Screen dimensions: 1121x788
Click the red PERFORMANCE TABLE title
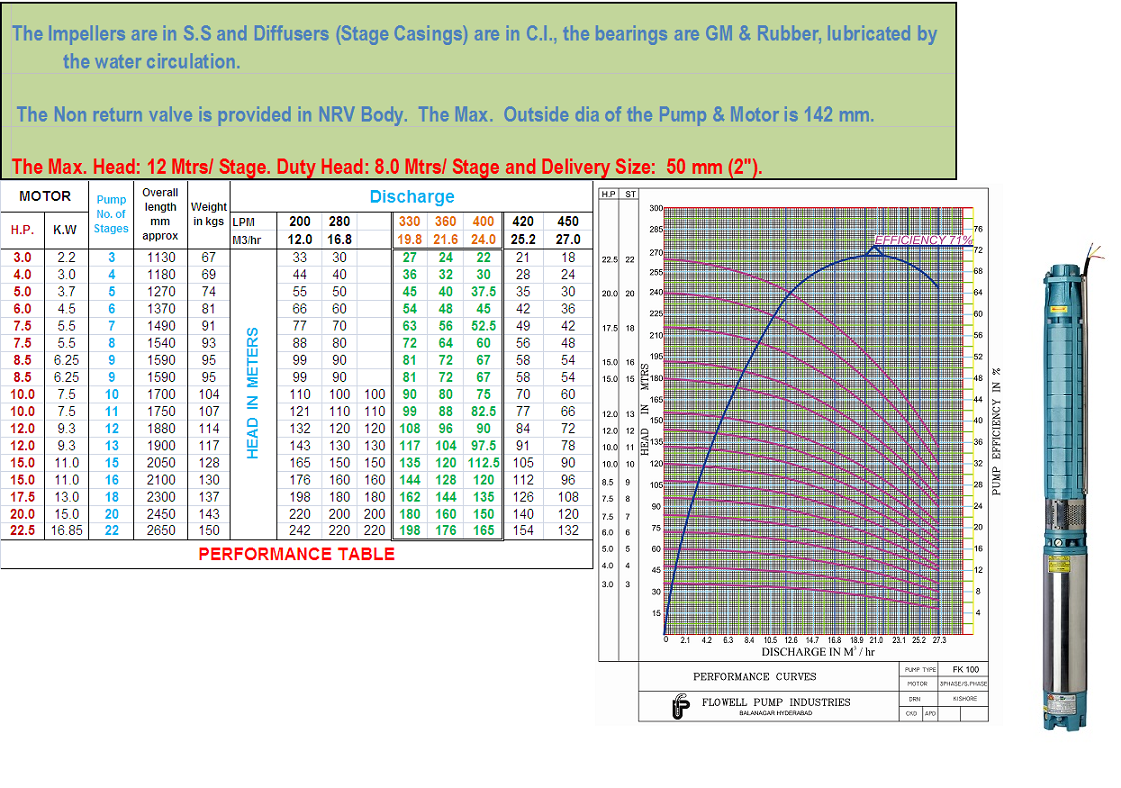pyautogui.click(x=296, y=554)
